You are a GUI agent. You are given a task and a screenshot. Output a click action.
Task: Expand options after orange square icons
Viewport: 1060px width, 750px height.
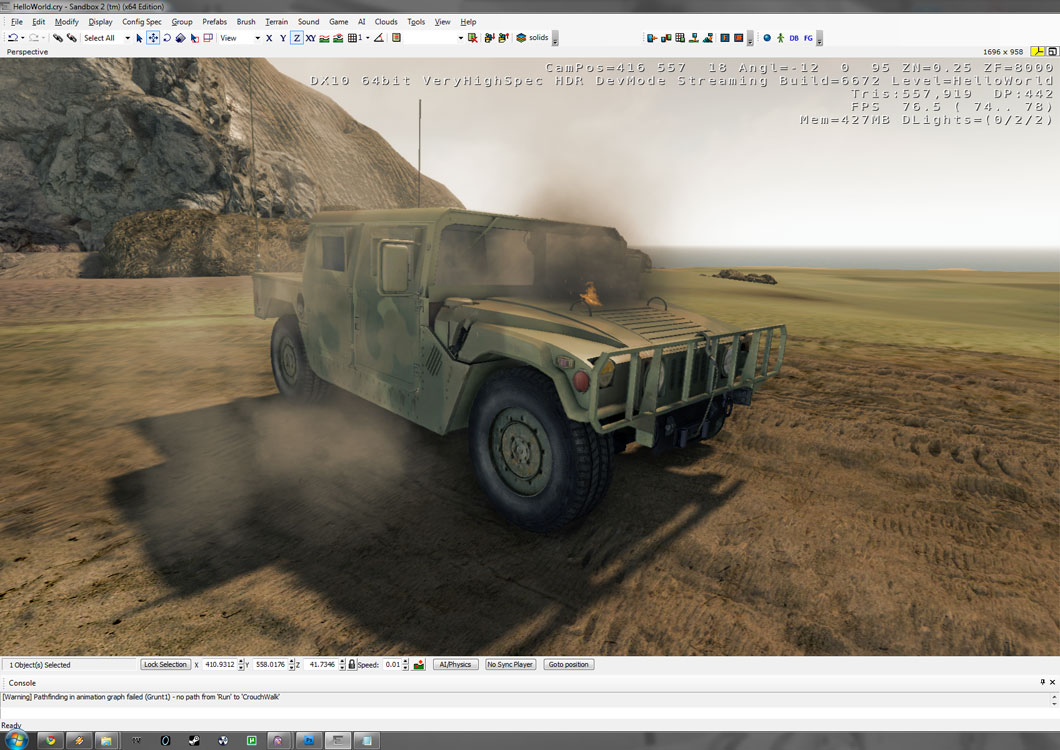point(750,39)
